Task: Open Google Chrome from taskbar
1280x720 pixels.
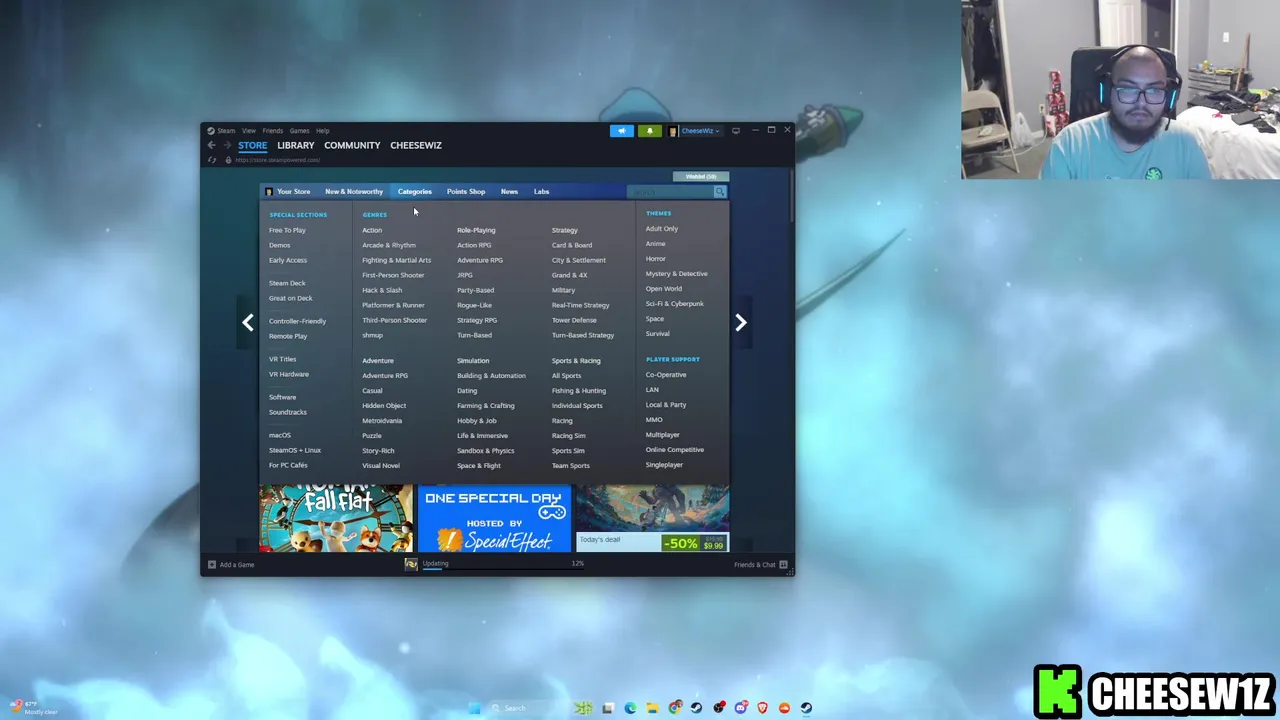Action: 675,708
